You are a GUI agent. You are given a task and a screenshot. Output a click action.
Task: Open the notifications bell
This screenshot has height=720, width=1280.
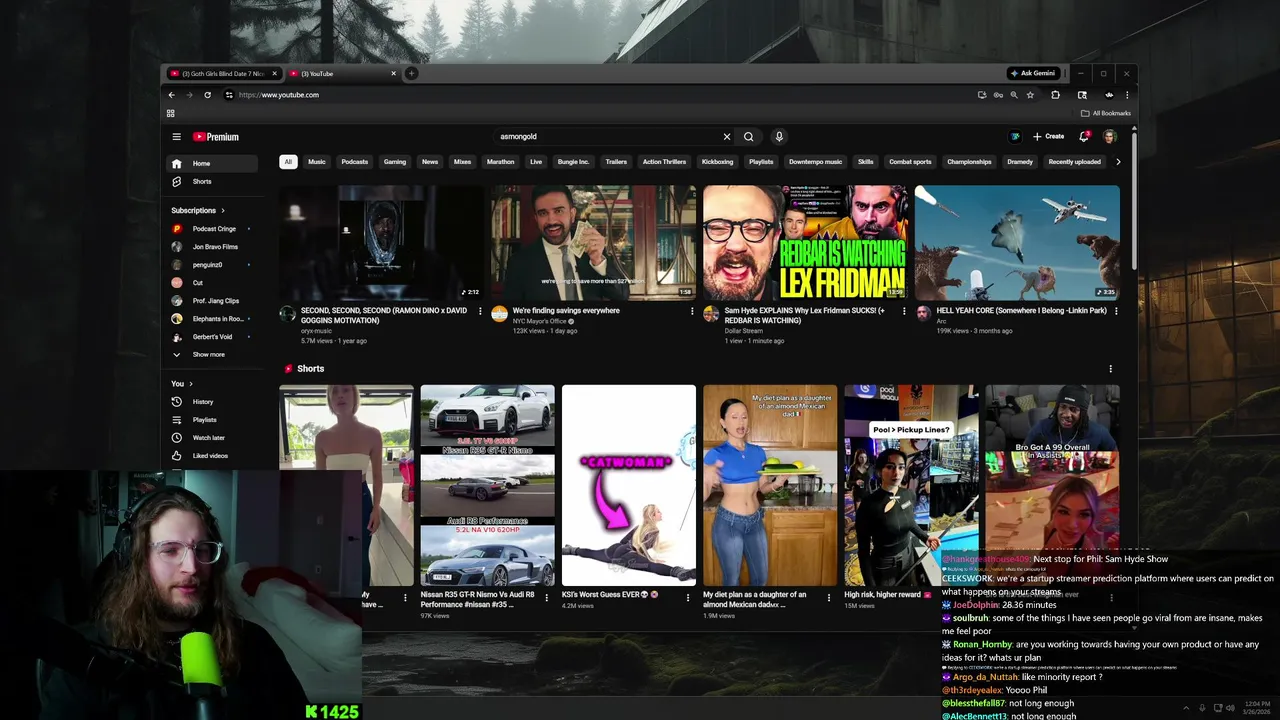point(1084,136)
